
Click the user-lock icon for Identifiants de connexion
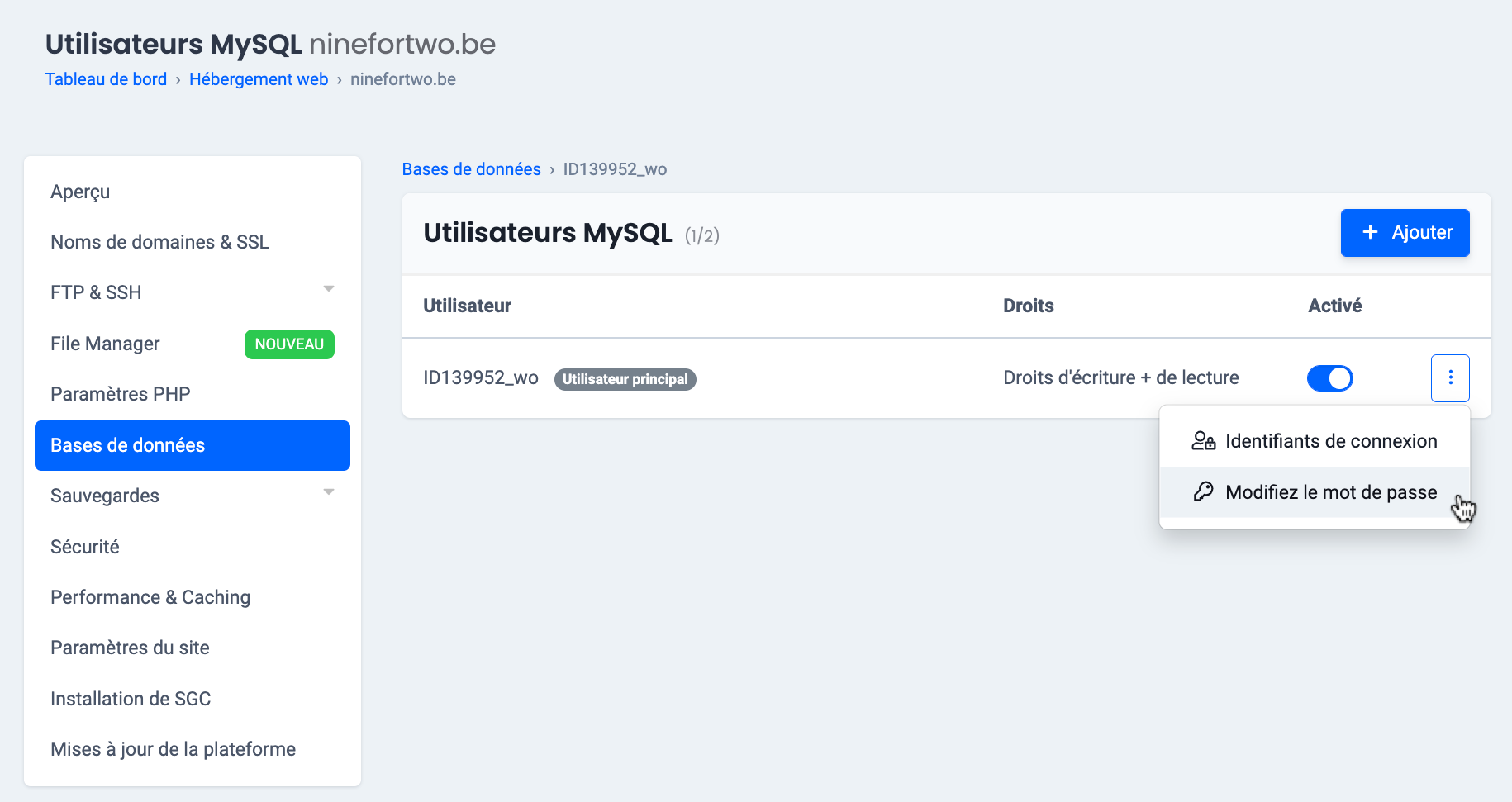(x=1203, y=441)
